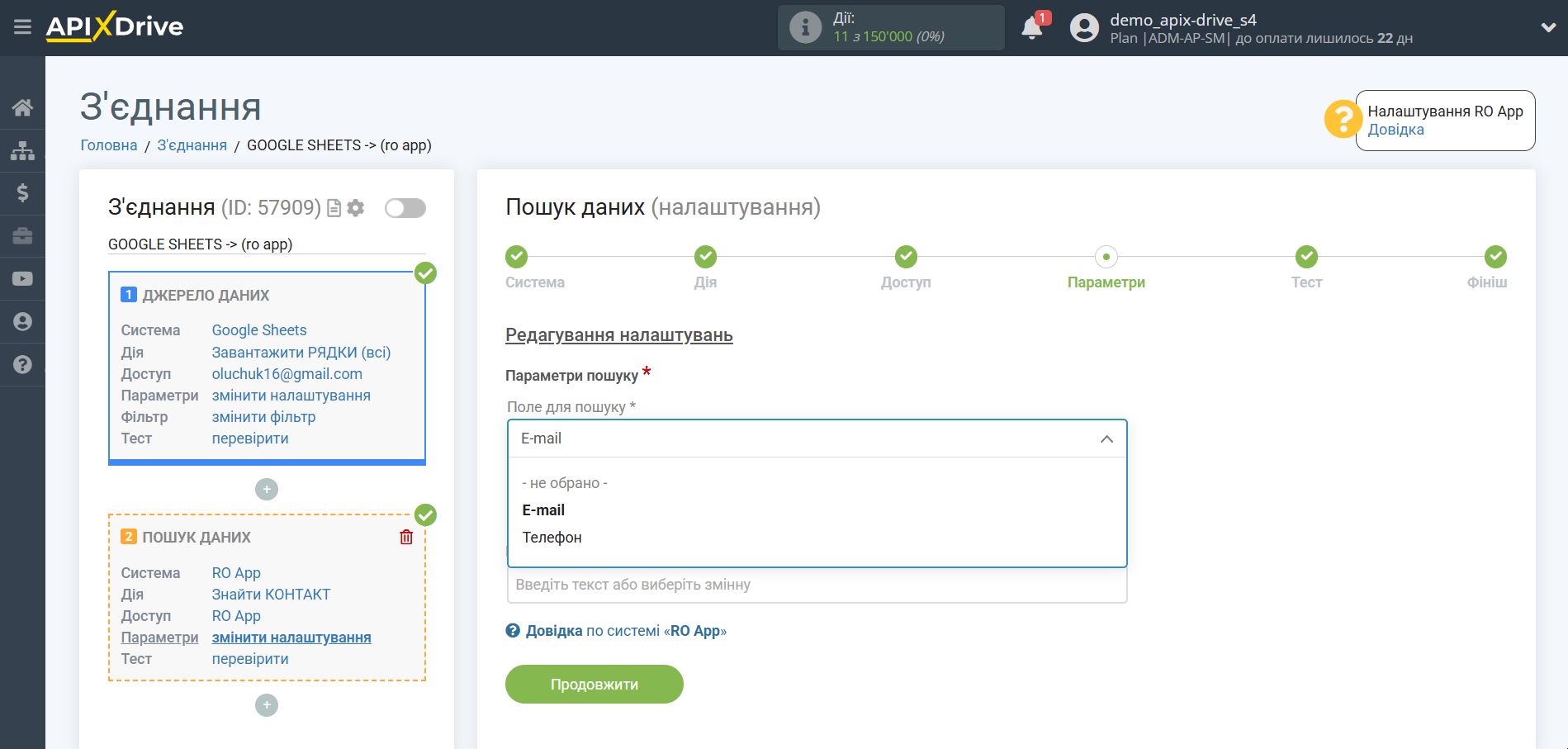The image size is (1568, 749).
Task: Collapse the Поле для пошуку dropdown
Action: pyautogui.click(x=1106, y=438)
